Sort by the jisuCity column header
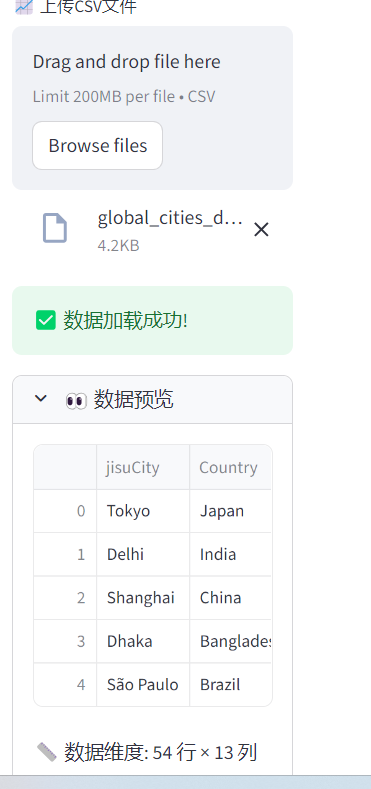Image resolution: width=371 pixels, height=789 pixels. coord(143,467)
